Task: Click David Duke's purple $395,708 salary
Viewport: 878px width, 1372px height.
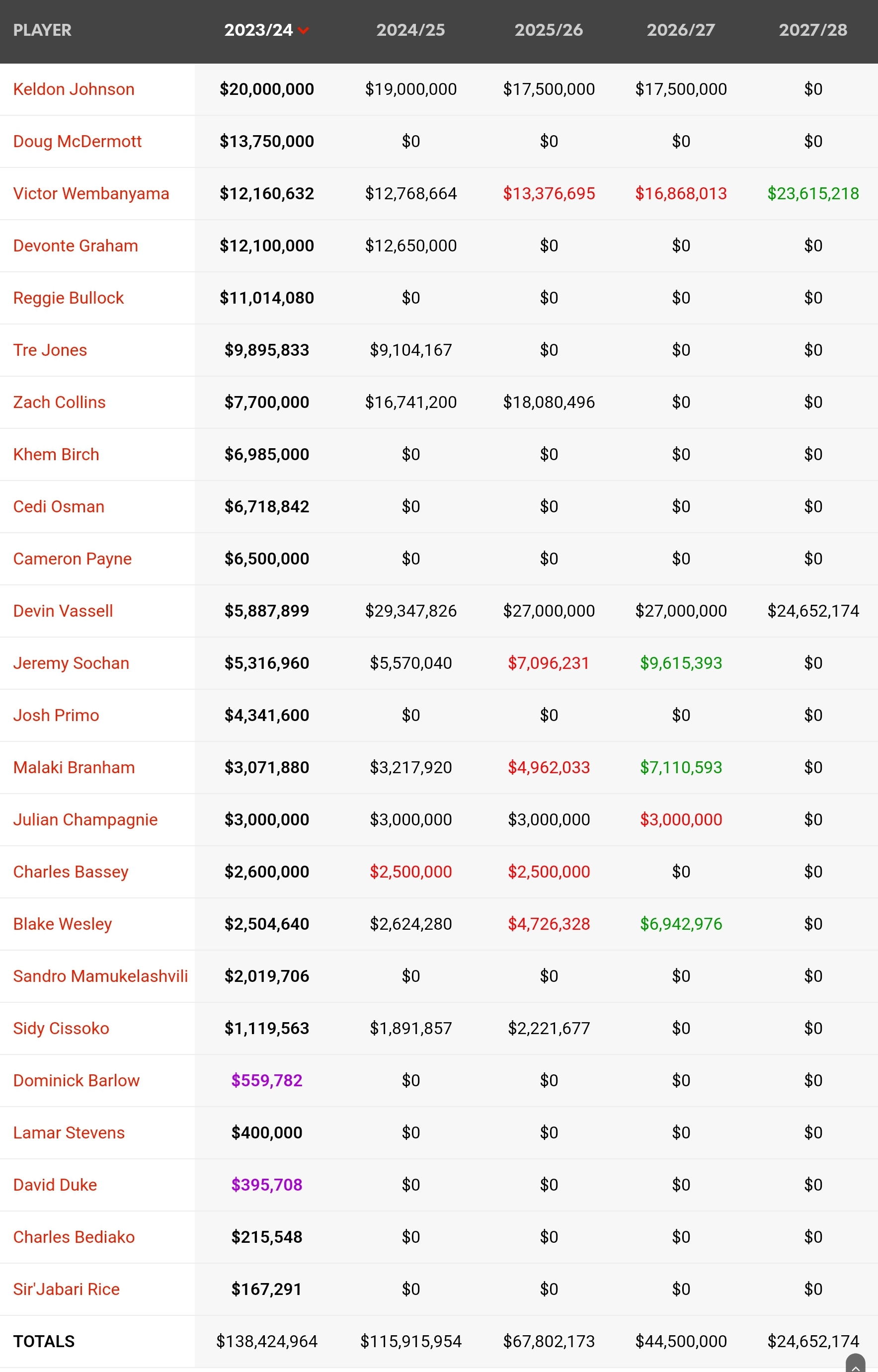Action: (x=267, y=1185)
